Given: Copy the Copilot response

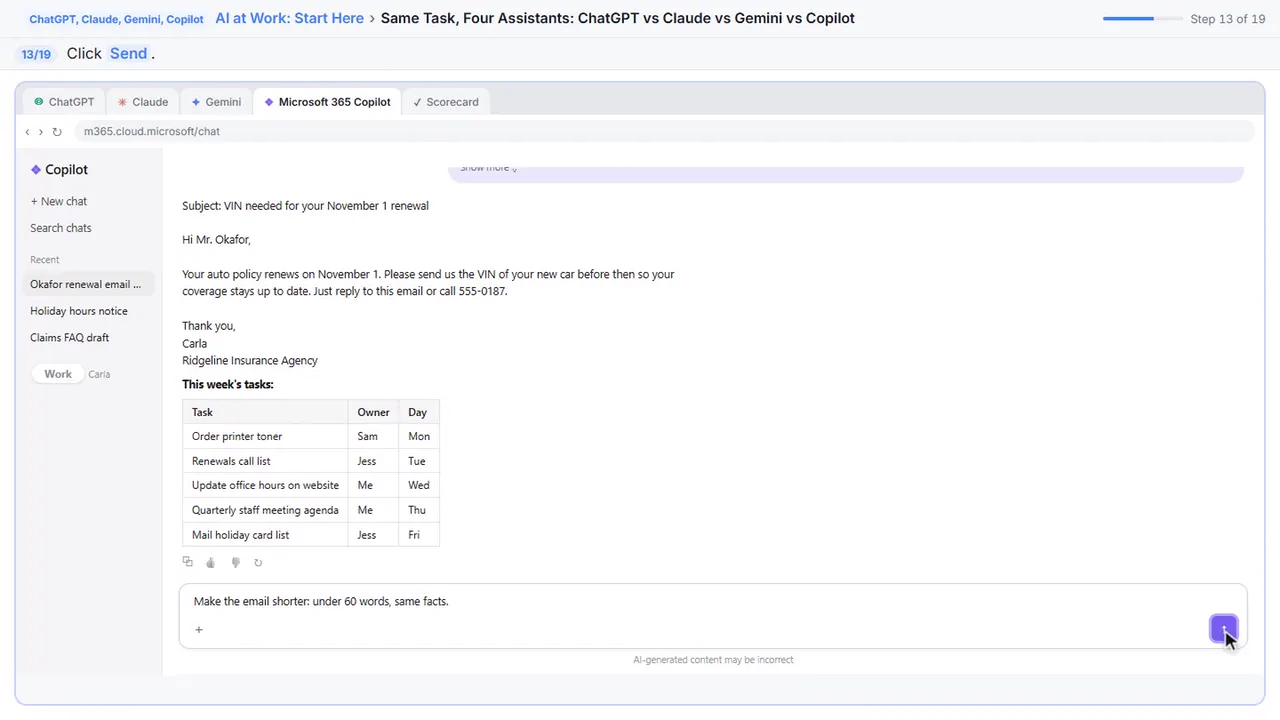Looking at the screenshot, I should point(187,562).
